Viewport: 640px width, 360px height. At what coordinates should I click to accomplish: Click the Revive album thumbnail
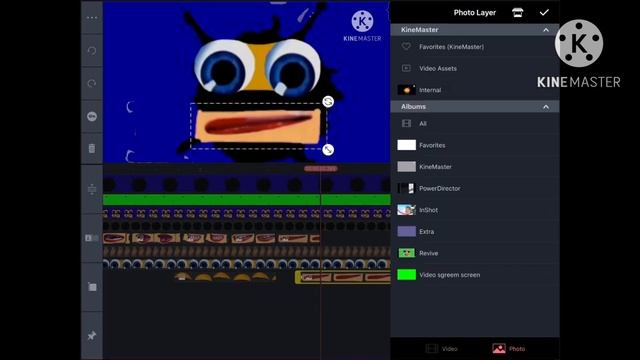[407, 253]
